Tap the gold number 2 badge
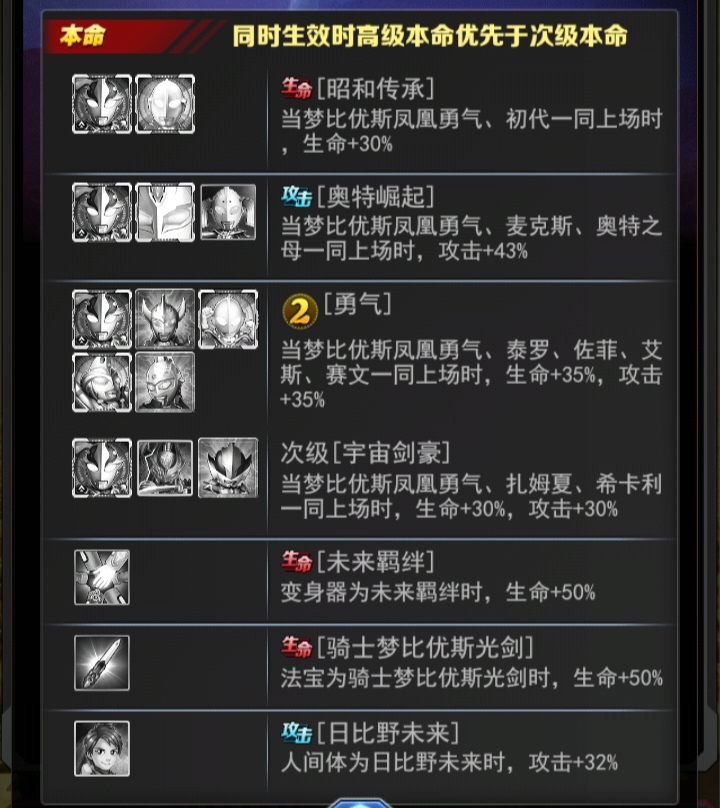Screen dimensions: 720x808 pyautogui.click(x=299, y=310)
